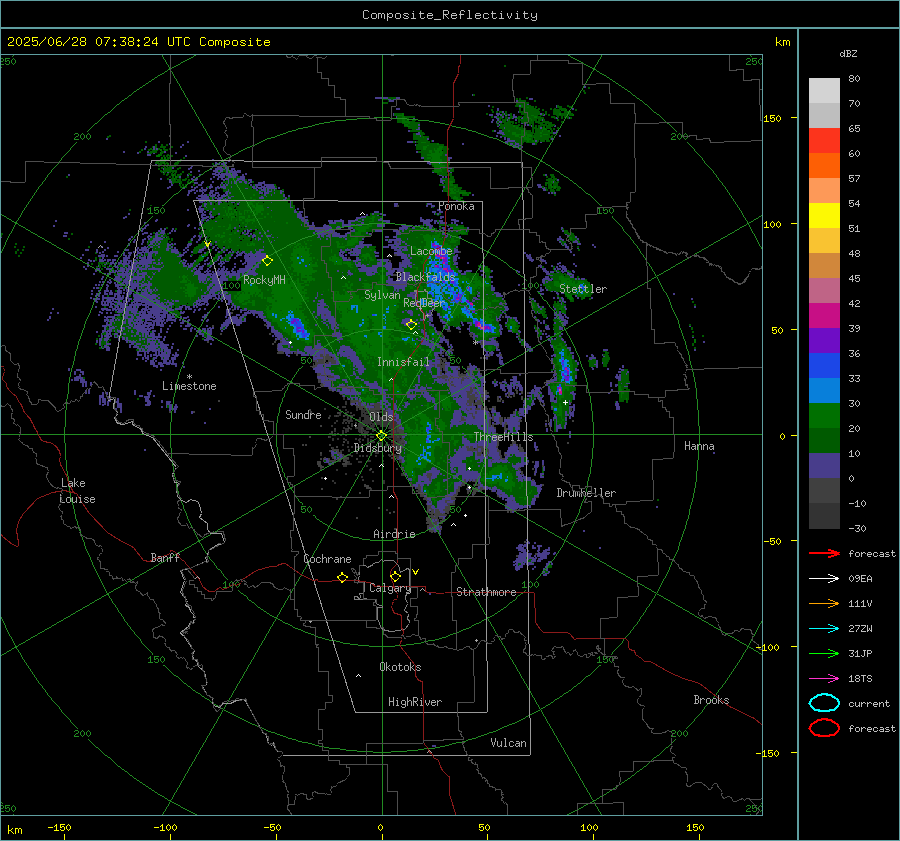Image resolution: width=900 pixels, height=841 pixels.
Task: Click the asterisk marker above Limestone
Action: [x=189, y=377]
